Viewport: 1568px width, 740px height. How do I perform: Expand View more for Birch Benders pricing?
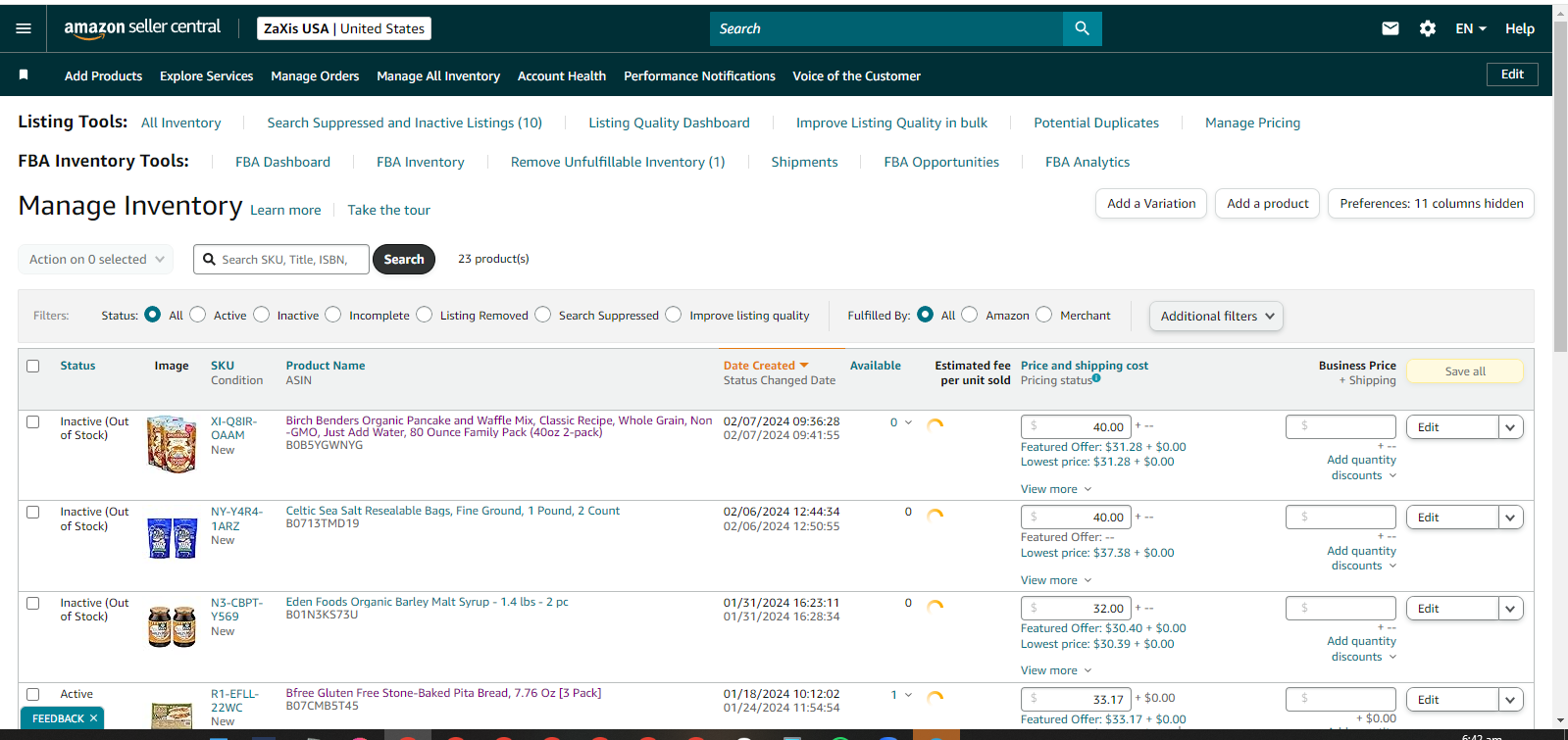1056,489
